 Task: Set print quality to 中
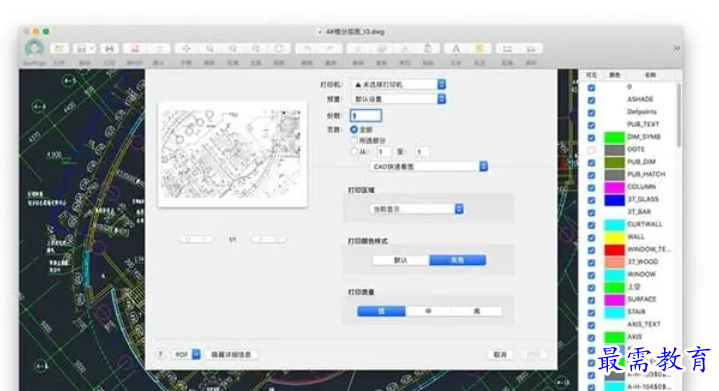coord(428,311)
